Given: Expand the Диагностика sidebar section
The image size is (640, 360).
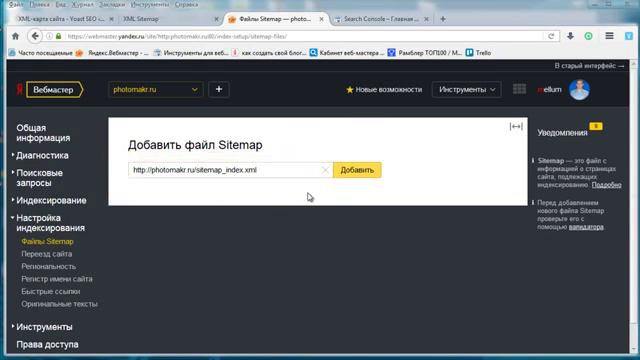Looking at the screenshot, I should click(42, 156).
